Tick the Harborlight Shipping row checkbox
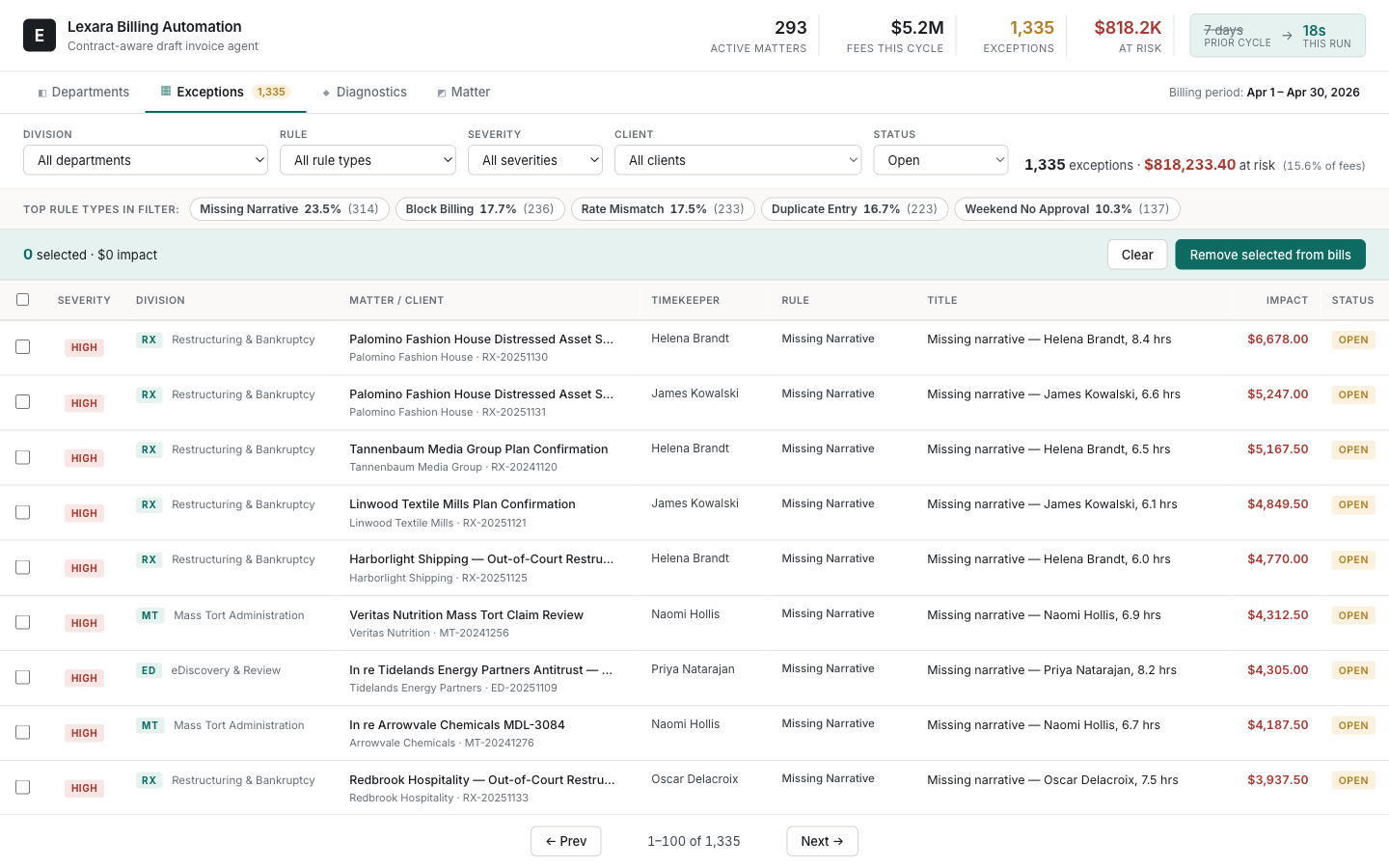Viewport: 1389px width, 868px height. [23, 567]
